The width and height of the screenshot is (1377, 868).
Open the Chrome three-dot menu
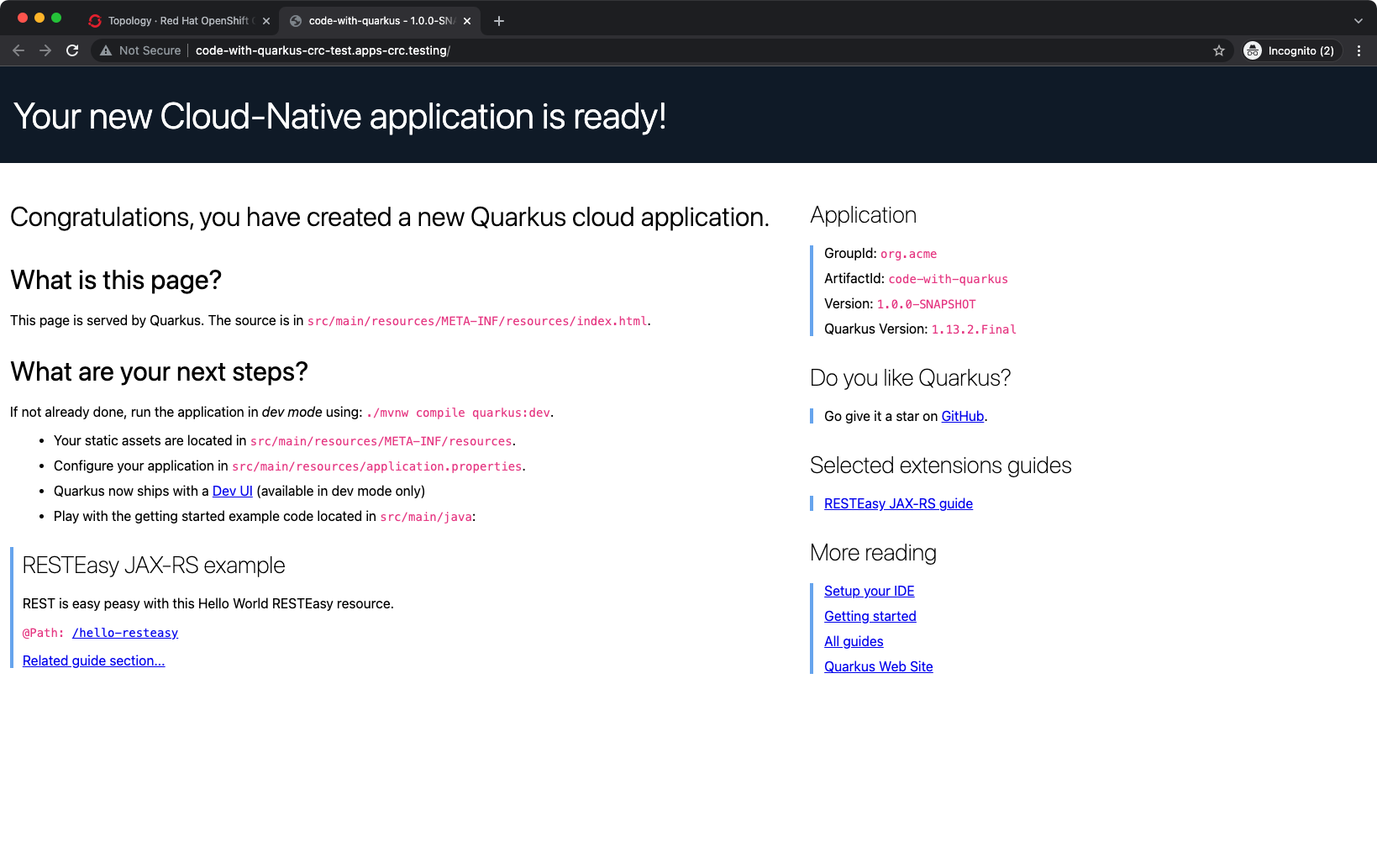[x=1359, y=50]
